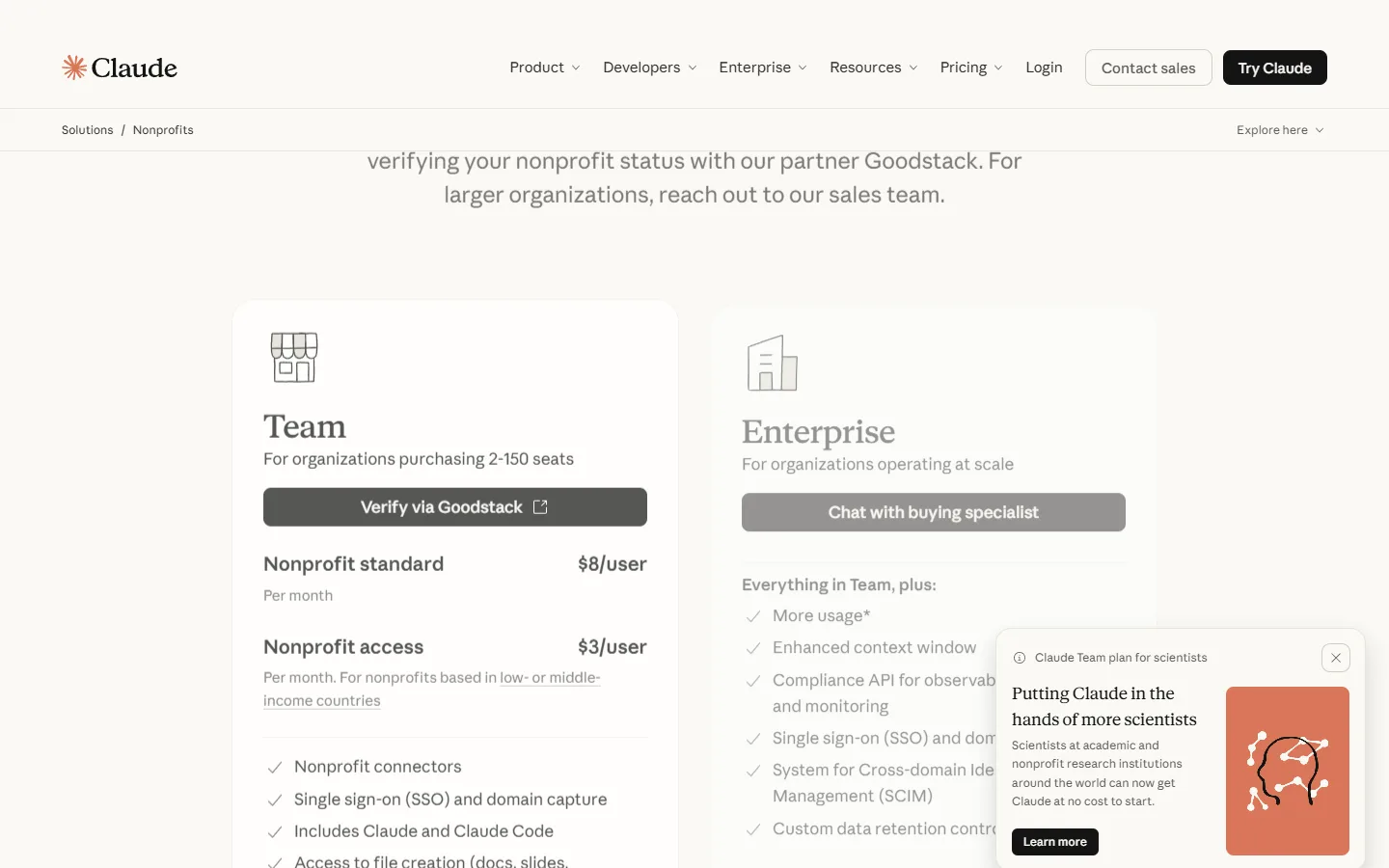Open the Resources menu
The width and height of the screenshot is (1389, 868).
874,68
